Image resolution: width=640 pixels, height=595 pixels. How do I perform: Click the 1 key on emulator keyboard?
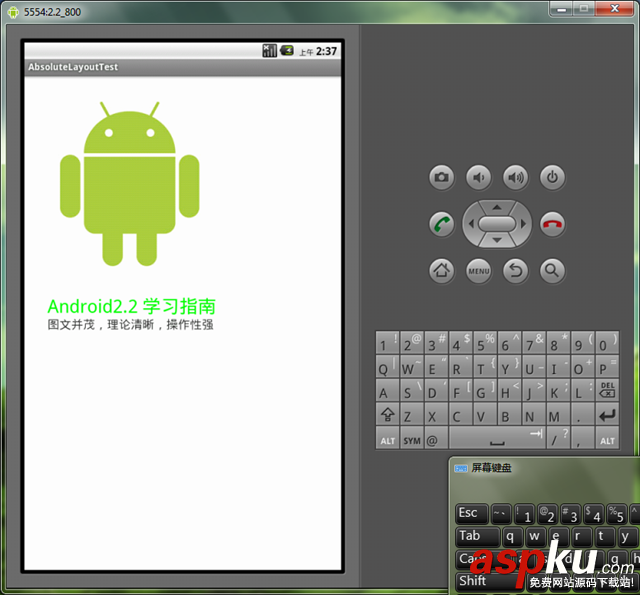click(x=387, y=343)
